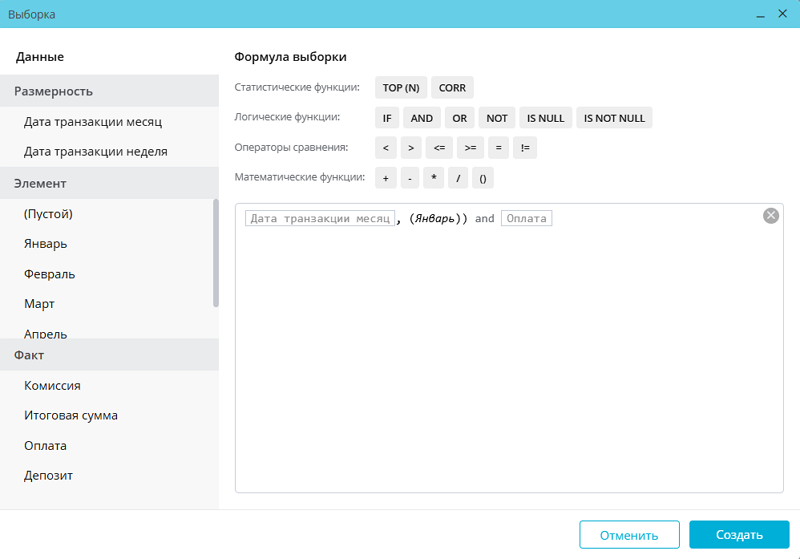Click the 'Создать' button

[x=739, y=535]
